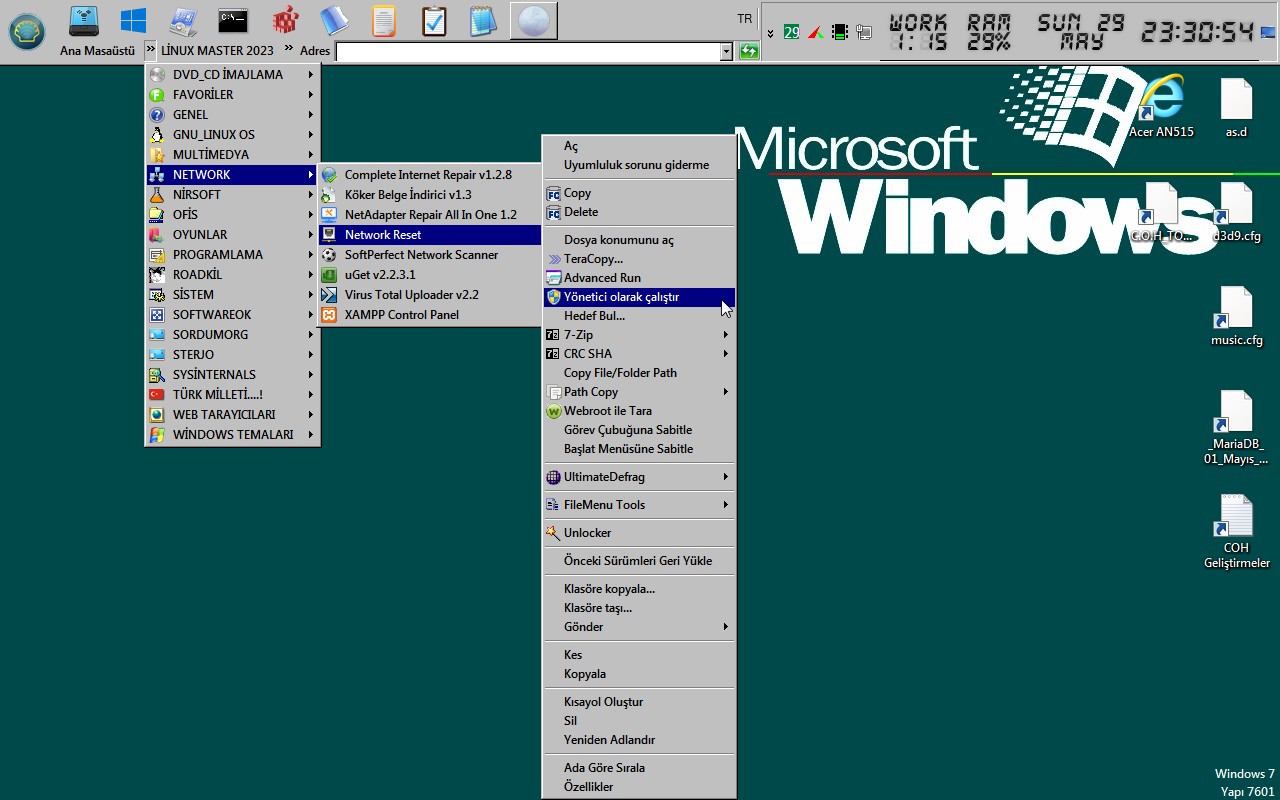Select the as.d desktop file
This screenshot has height=800, width=1280.
point(1237,108)
